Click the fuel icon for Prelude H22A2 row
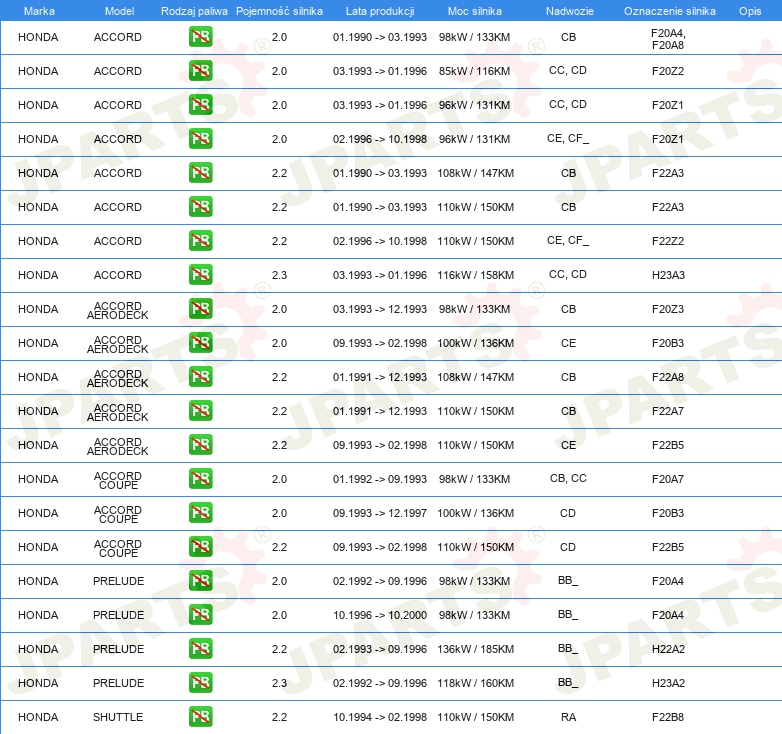Image resolution: width=782 pixels, height=734 pixels. coord(200,649)
